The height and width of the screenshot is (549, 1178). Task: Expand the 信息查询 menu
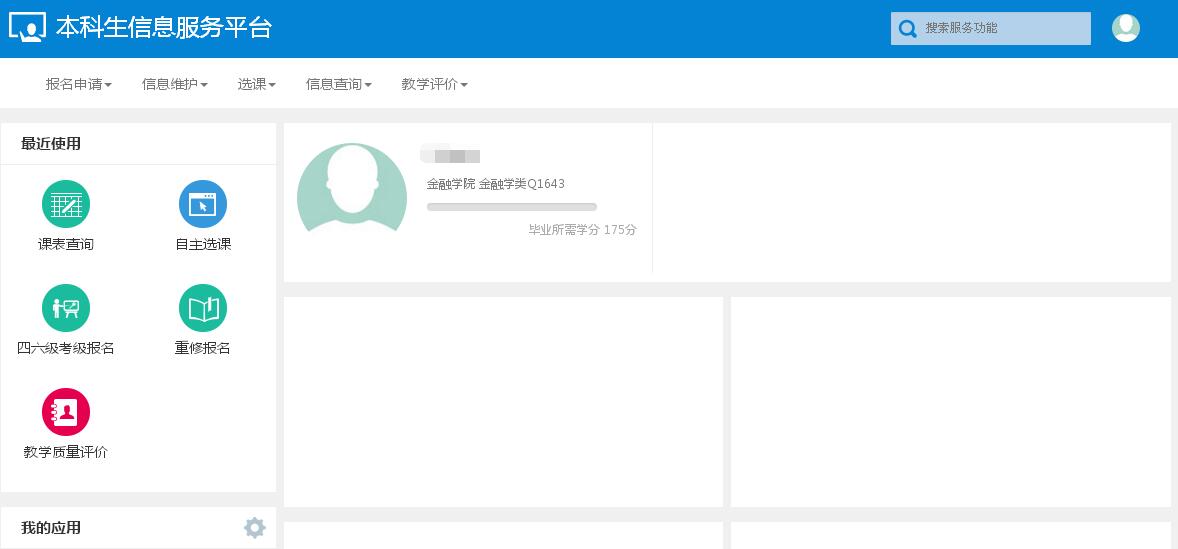(x=339, y=84)
